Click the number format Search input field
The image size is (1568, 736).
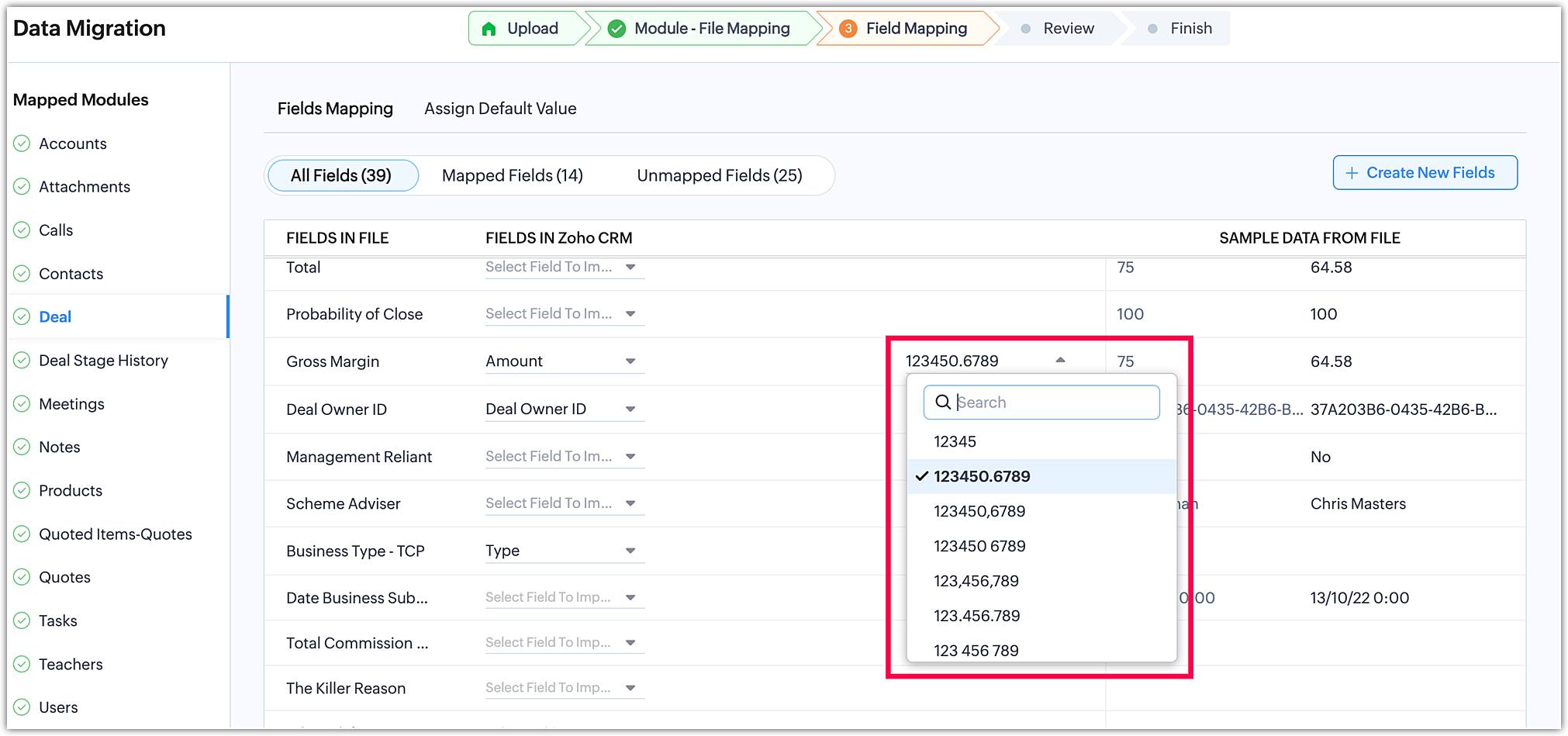coord(1055,402)
